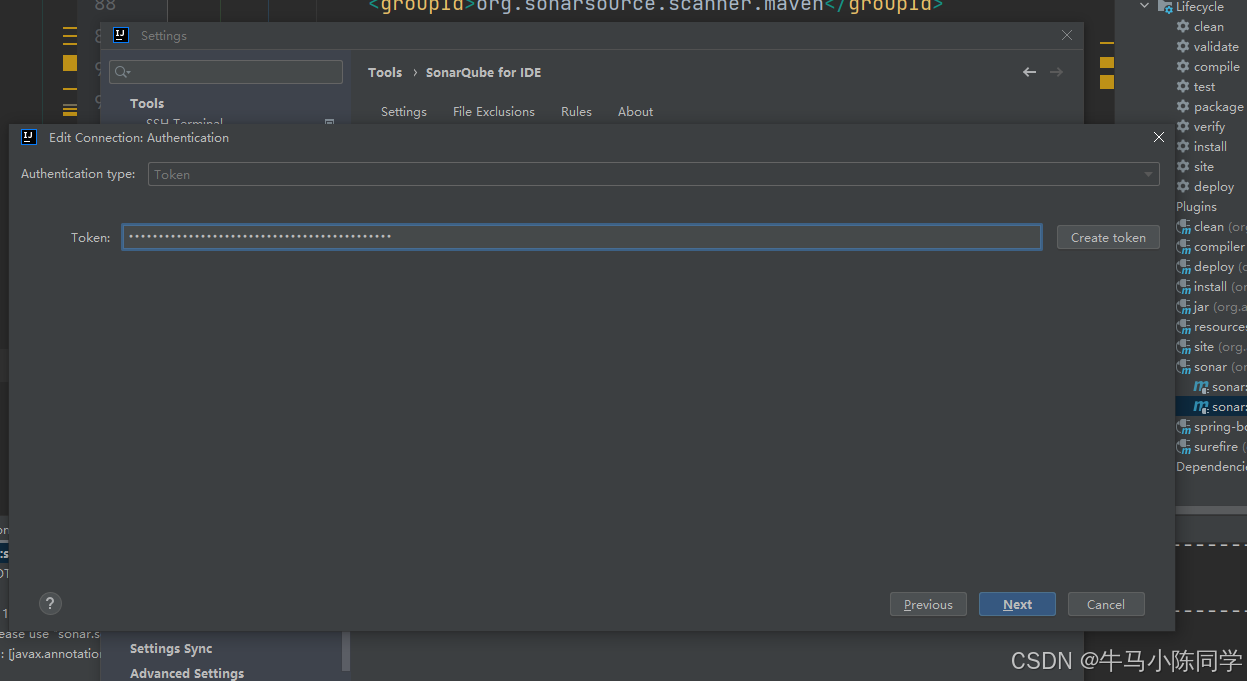Screen dimensions: 1247x681
Task: Click the deploy plugin icon under Plugins
Action: pyautogui.click(x=1184, y=267)
